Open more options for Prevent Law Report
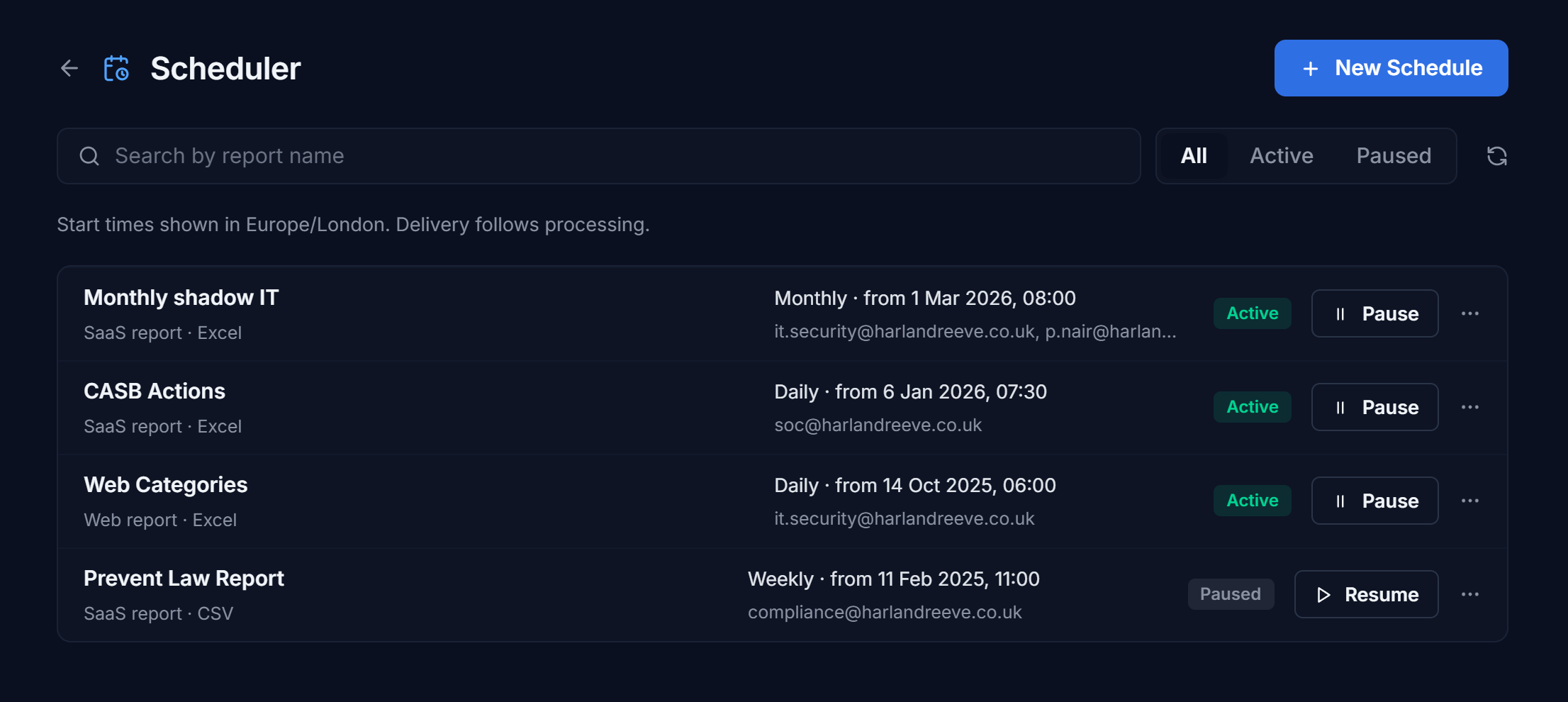1568x702 pixels. (1470, 594)
